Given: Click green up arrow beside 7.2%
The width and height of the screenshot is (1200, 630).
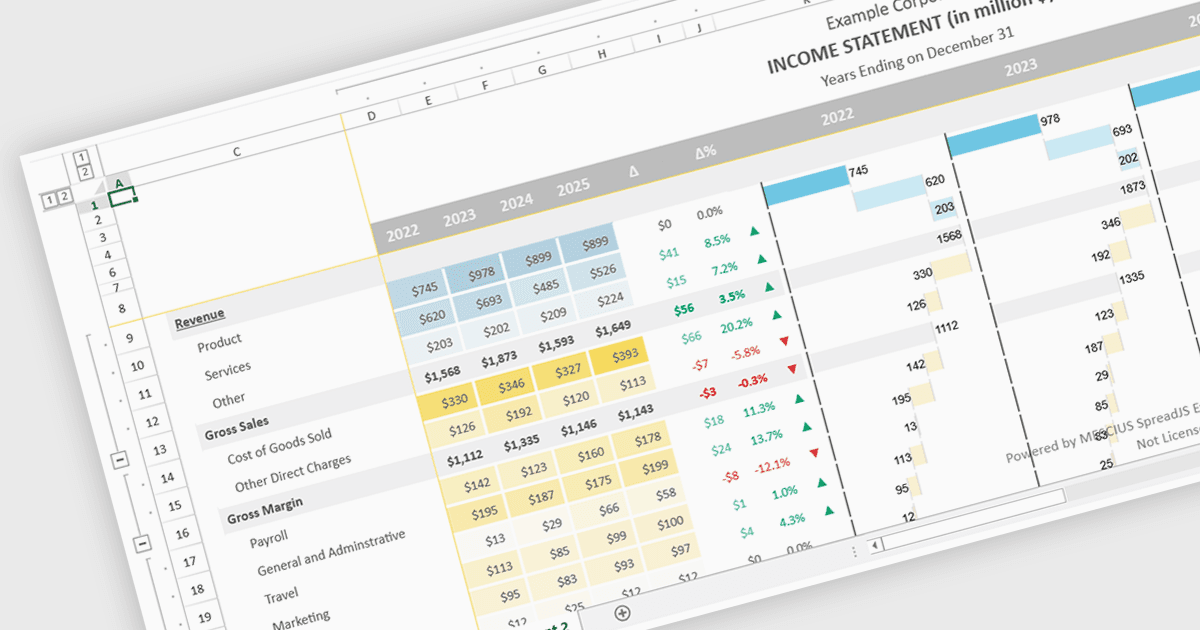Looking at the screenshot, I should pyautogui.click(x=762, y=259).
